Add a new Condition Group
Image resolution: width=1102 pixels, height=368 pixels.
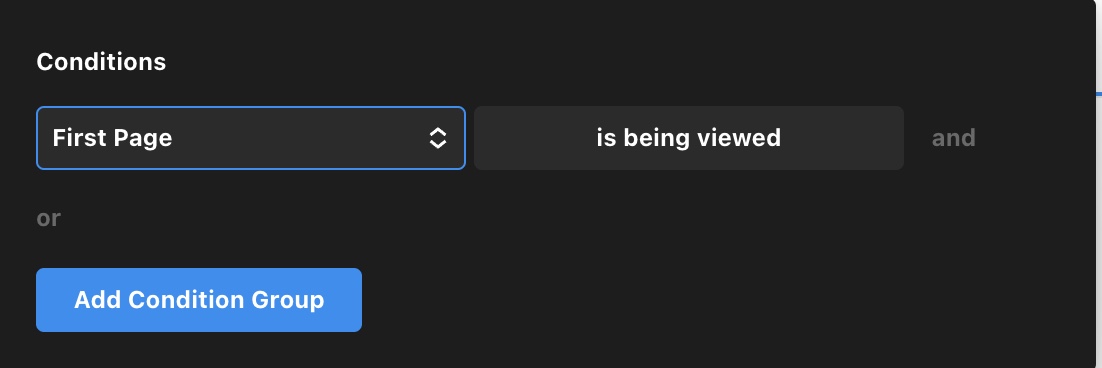[x=199, y=300]
